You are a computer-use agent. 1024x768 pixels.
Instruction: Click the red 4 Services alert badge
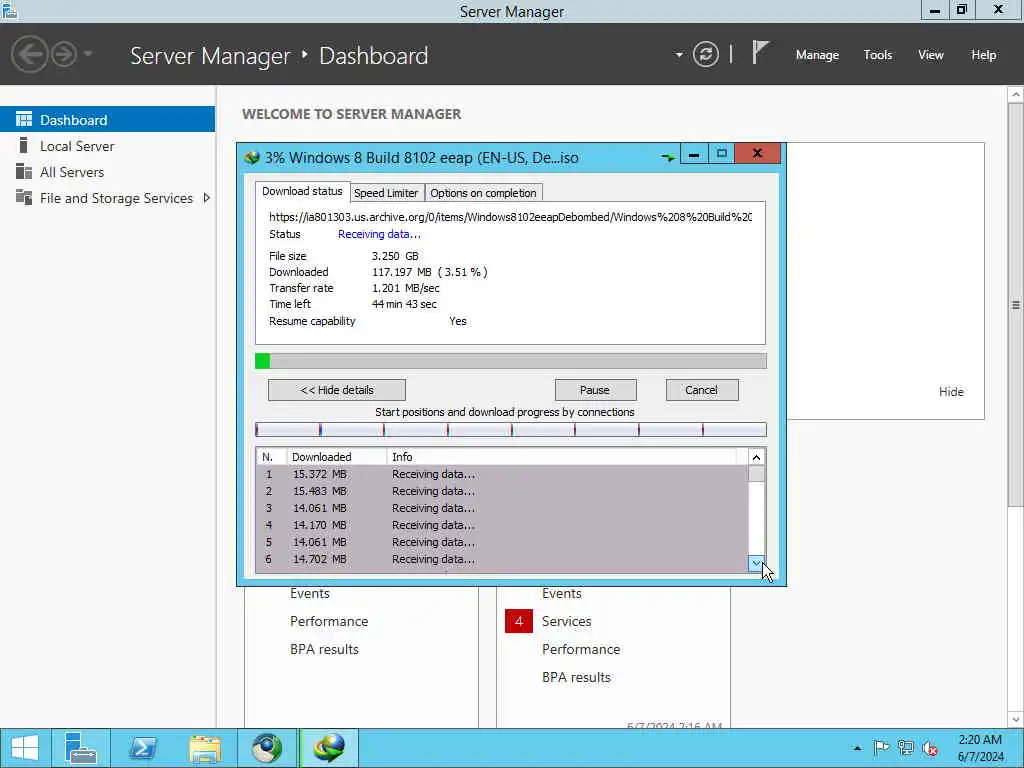(519, 621)
